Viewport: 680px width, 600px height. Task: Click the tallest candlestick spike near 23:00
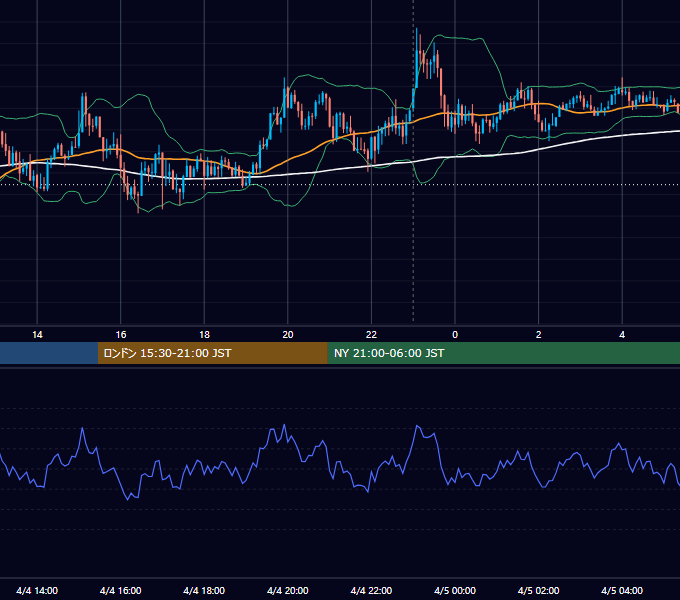click(x=417, y=57)
